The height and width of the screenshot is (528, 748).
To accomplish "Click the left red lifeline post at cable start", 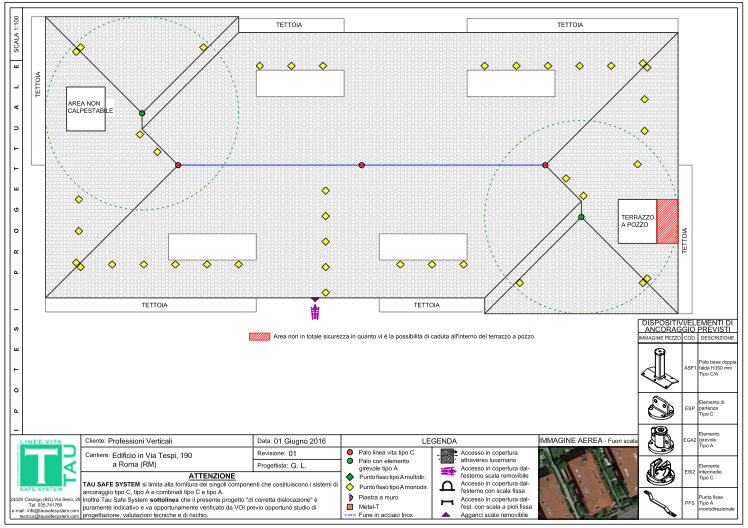I will click(178, 165).
